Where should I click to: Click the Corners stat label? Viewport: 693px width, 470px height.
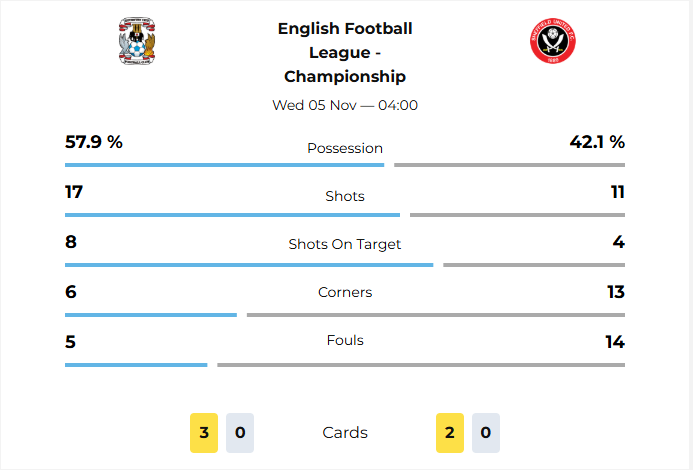(345, 292)
